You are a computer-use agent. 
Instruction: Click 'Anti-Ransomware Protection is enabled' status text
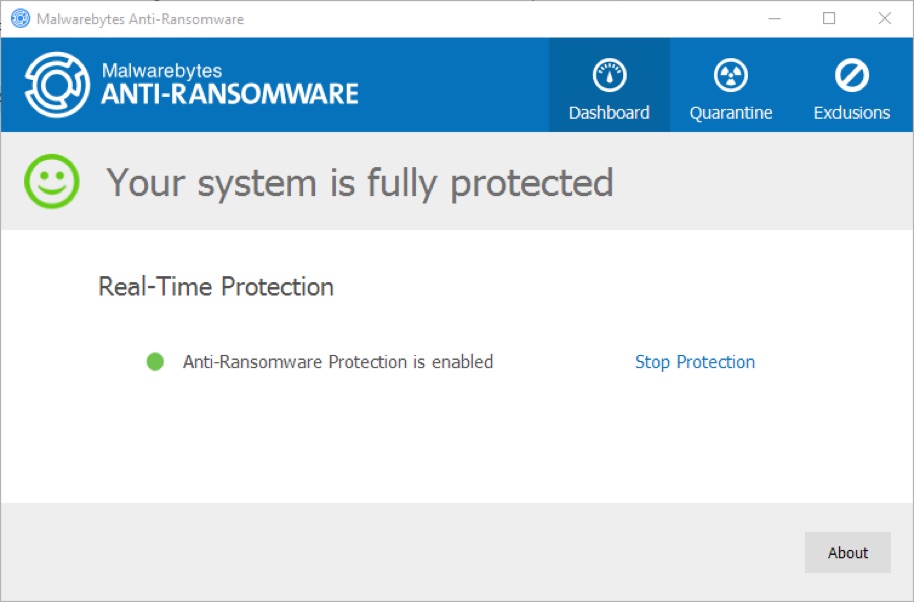338,362
